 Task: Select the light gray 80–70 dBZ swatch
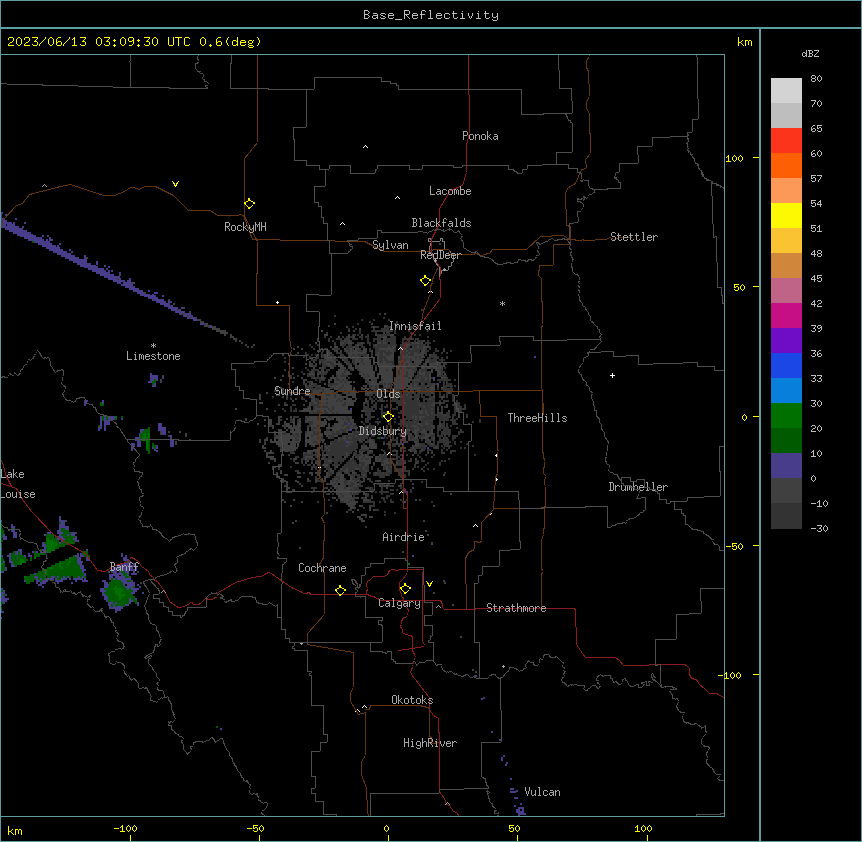(786, 91)
